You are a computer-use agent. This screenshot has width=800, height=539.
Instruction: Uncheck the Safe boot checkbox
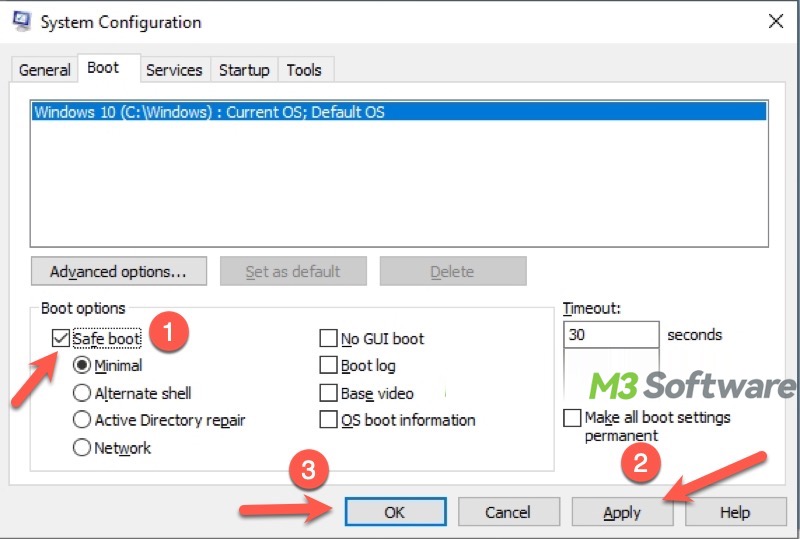pyautogui.click(x=62, y=339)
